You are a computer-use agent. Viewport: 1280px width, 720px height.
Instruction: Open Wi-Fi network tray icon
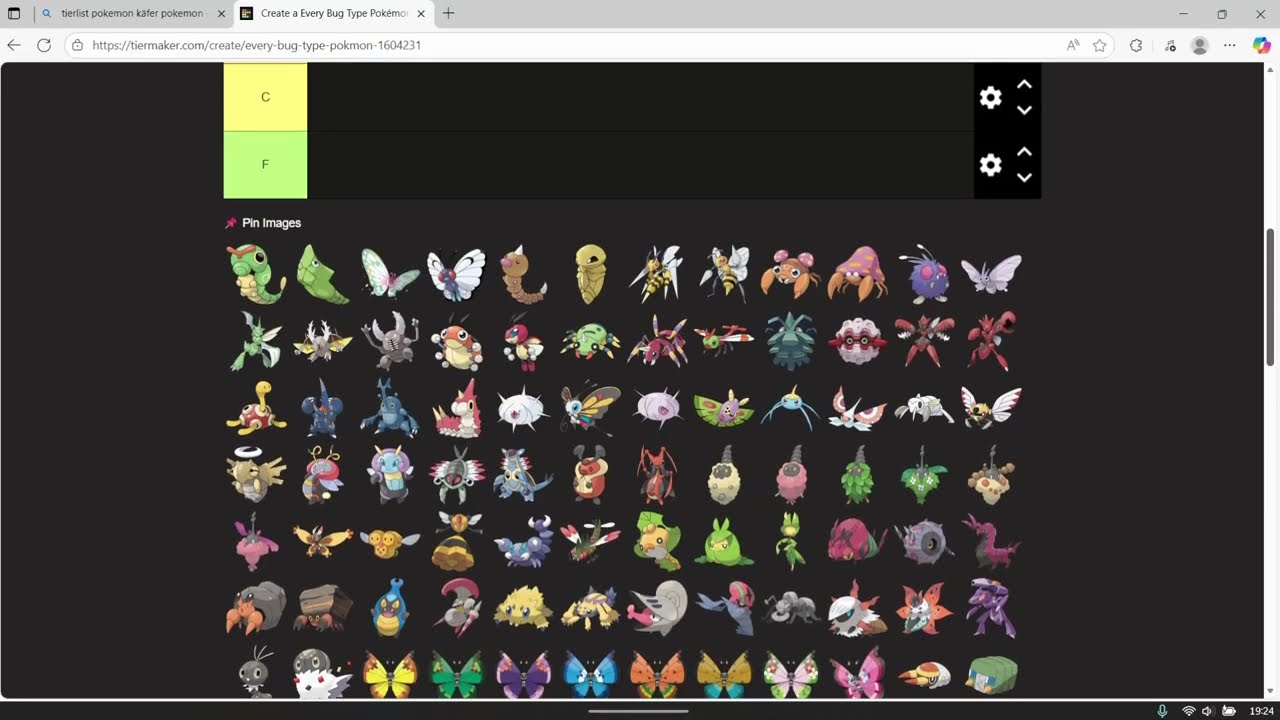1189,710
